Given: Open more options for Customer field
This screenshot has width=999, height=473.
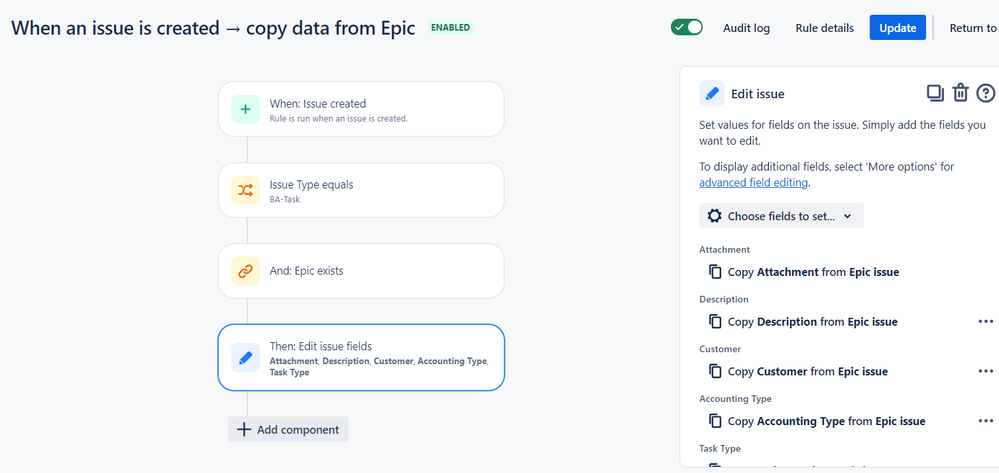Looking at the screenshot, I should pos(986,371).
